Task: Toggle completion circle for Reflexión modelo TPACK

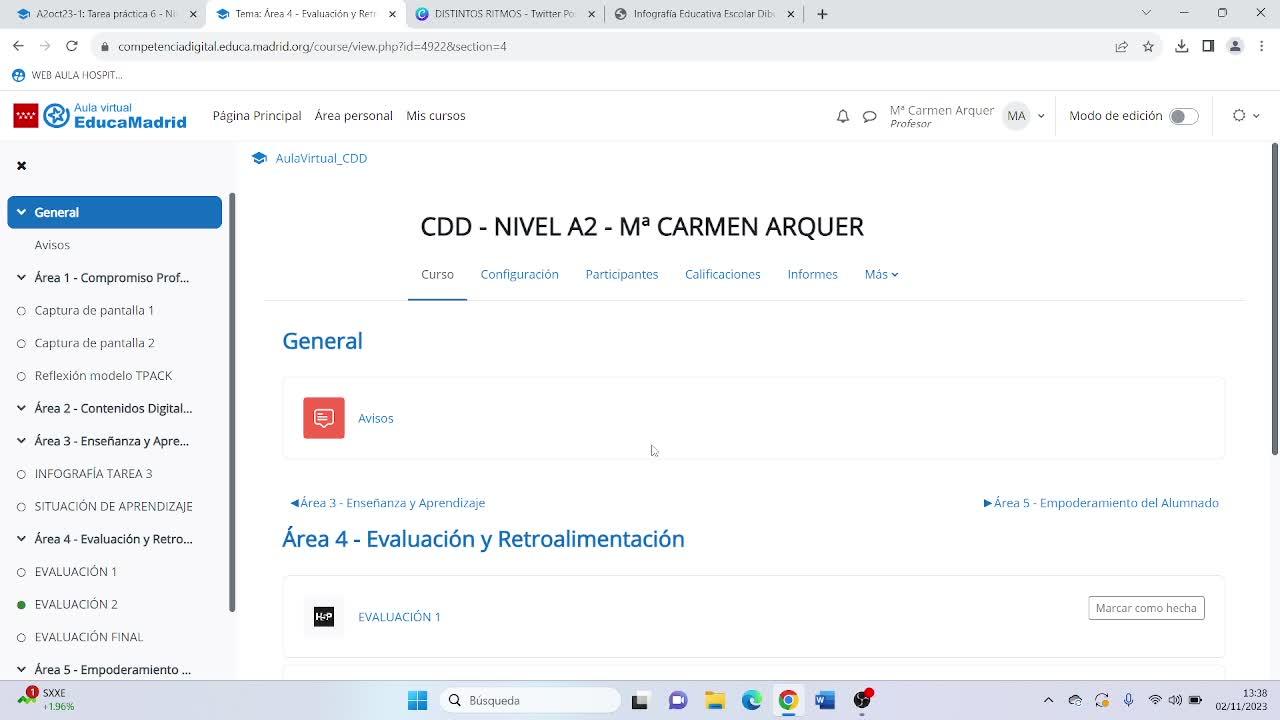Action: [21, 376]
